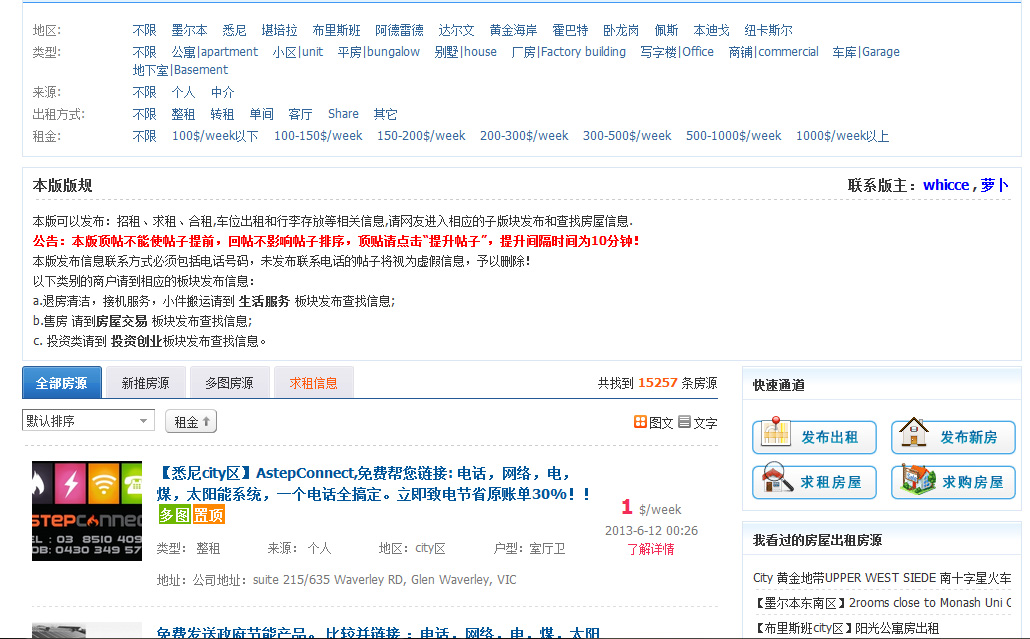This screenshot has height=639, width=1030.
Task: Click 不限 in the 租金 row
Action: coord(145,136)
